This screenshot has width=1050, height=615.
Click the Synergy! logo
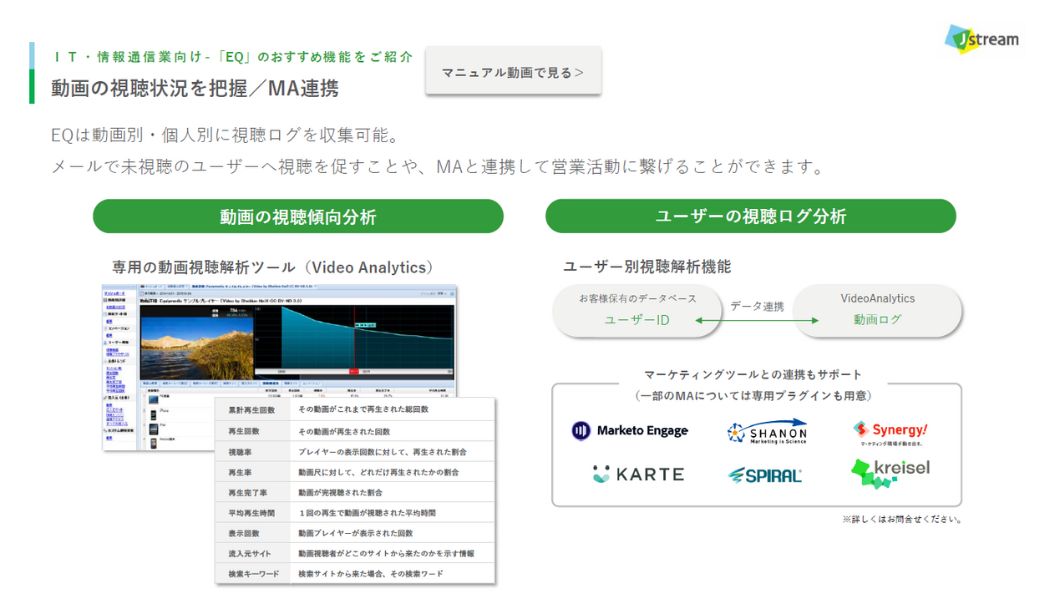[891, 432]
